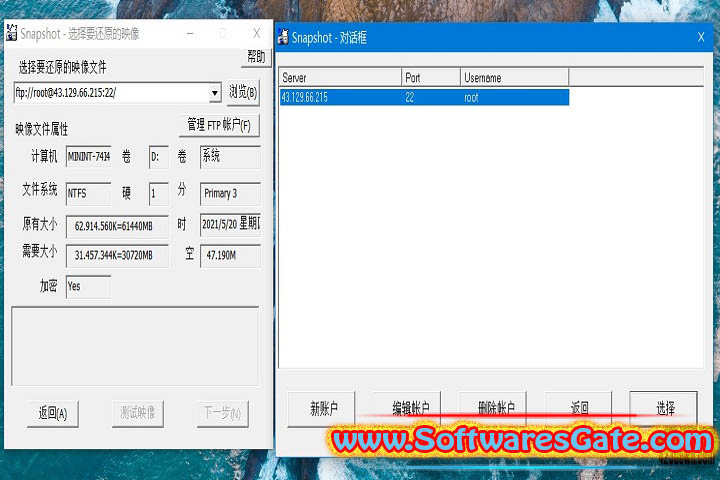This screenshot has height=480, width=720.
Task: Click the Username column header
Action: [x=514, y=77]
